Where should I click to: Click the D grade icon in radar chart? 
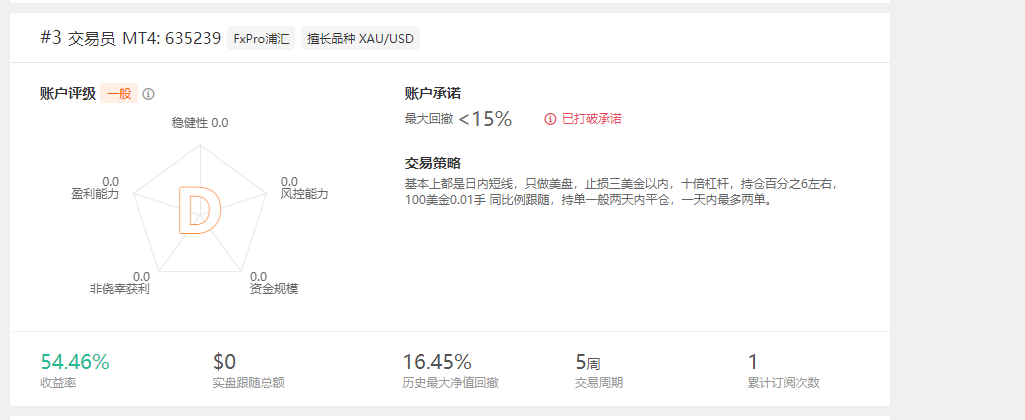click(x=199, y=209)
